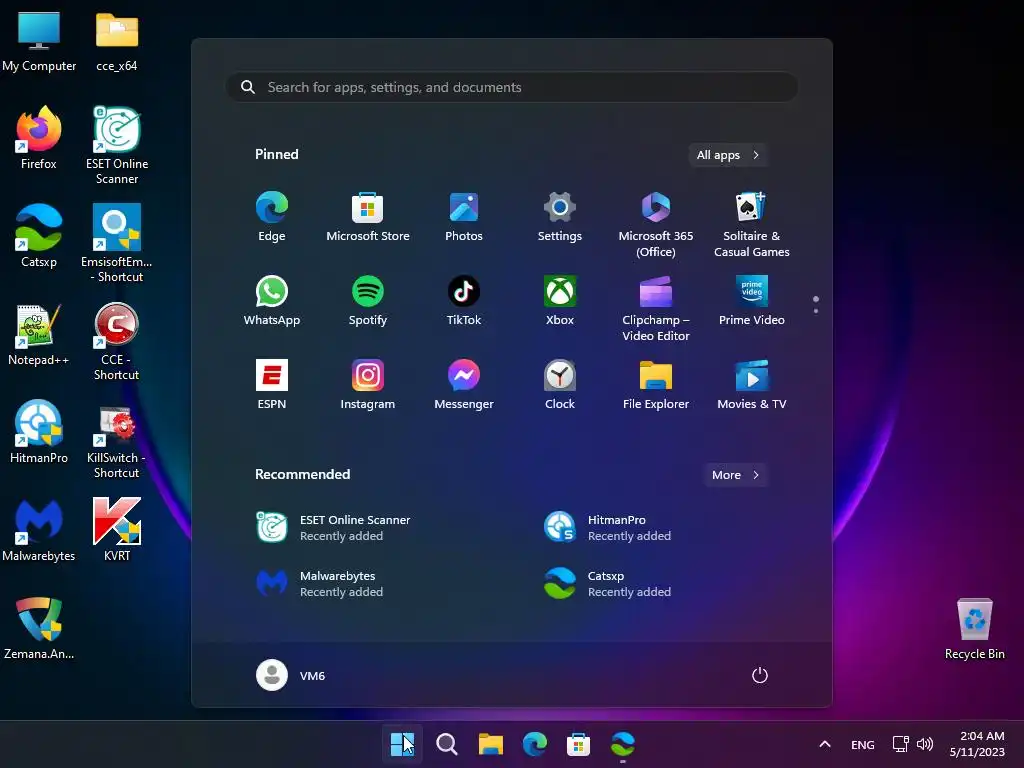Expand More recommended items
The image size is (1024, 768).
click(735, 475)
